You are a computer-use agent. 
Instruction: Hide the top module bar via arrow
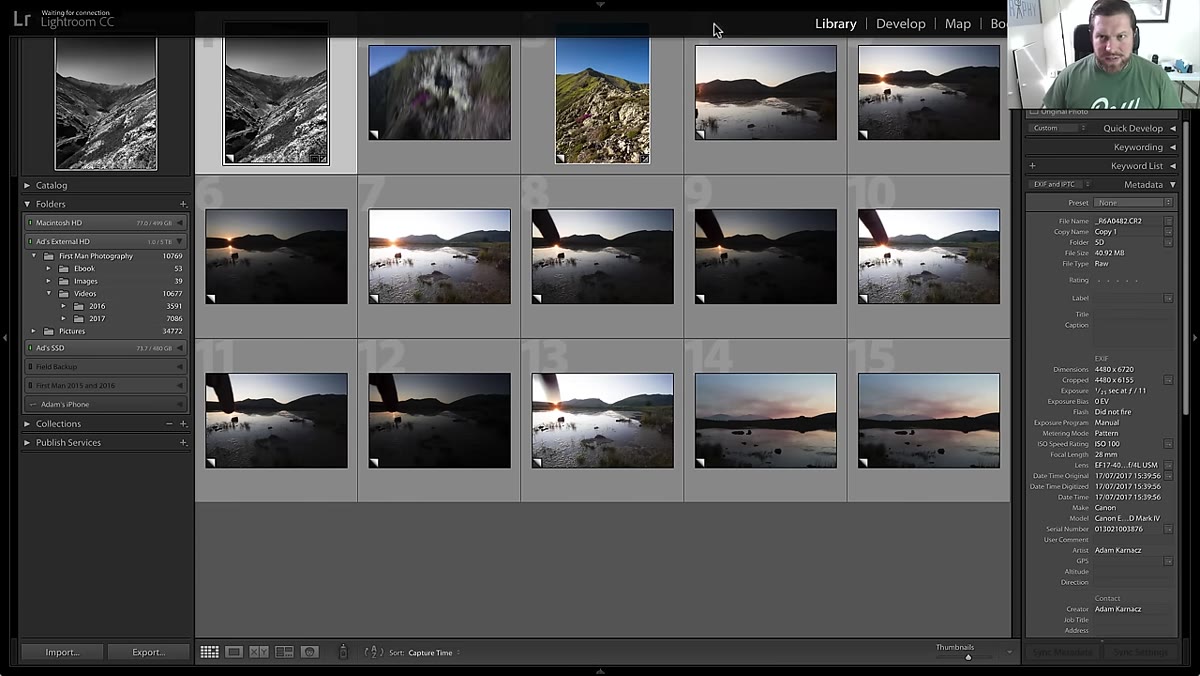pos(600,5)
